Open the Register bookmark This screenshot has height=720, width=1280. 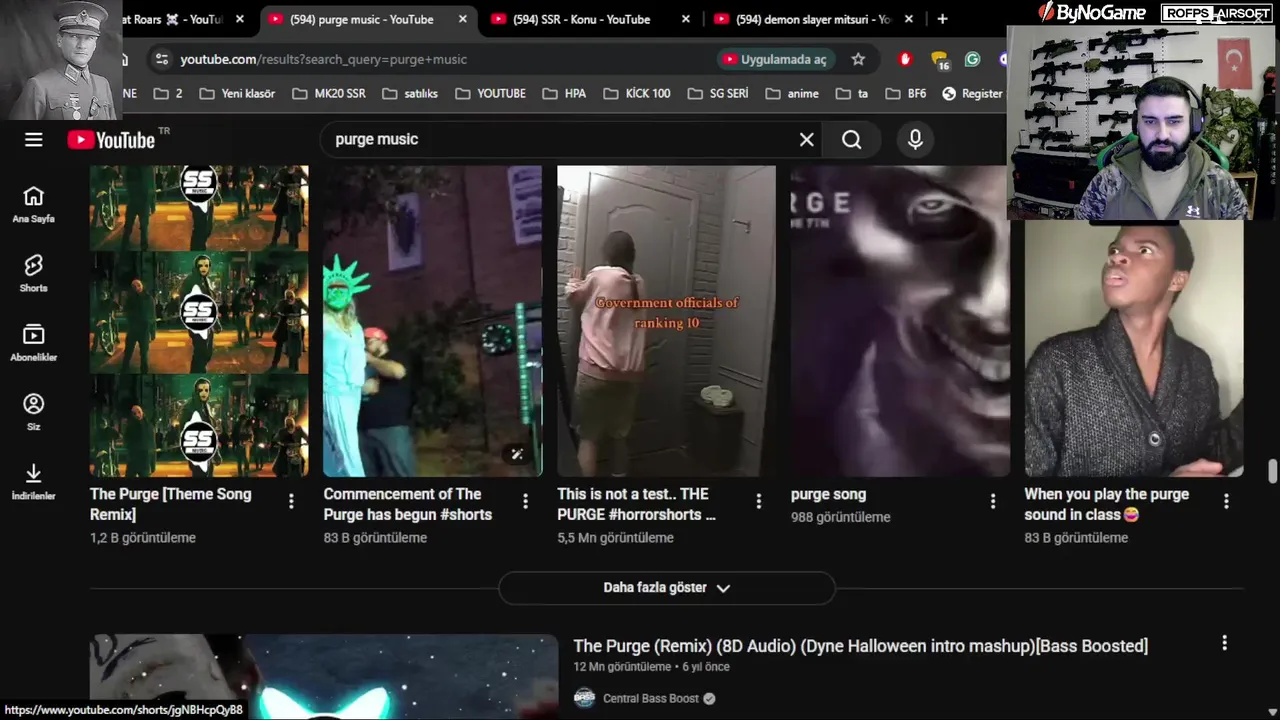(971, 93)
